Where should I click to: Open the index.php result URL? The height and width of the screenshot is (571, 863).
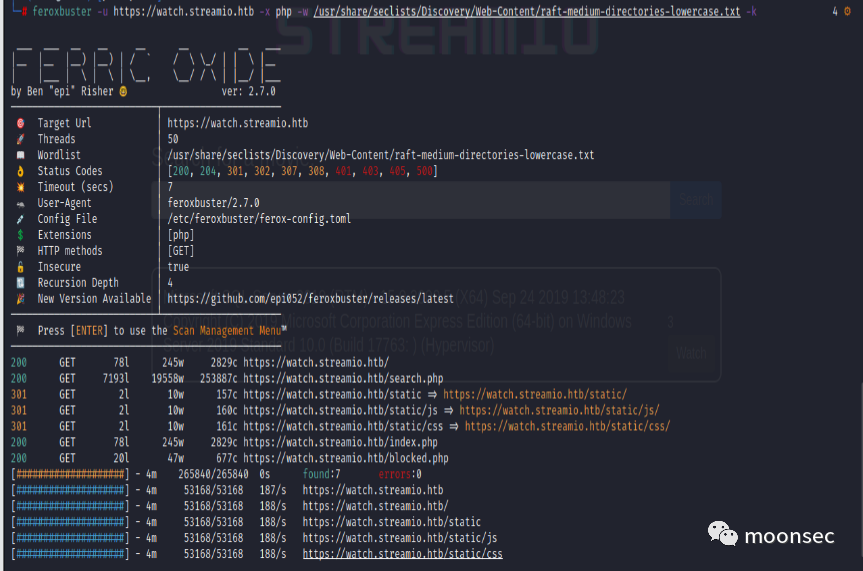pos(341,442)
